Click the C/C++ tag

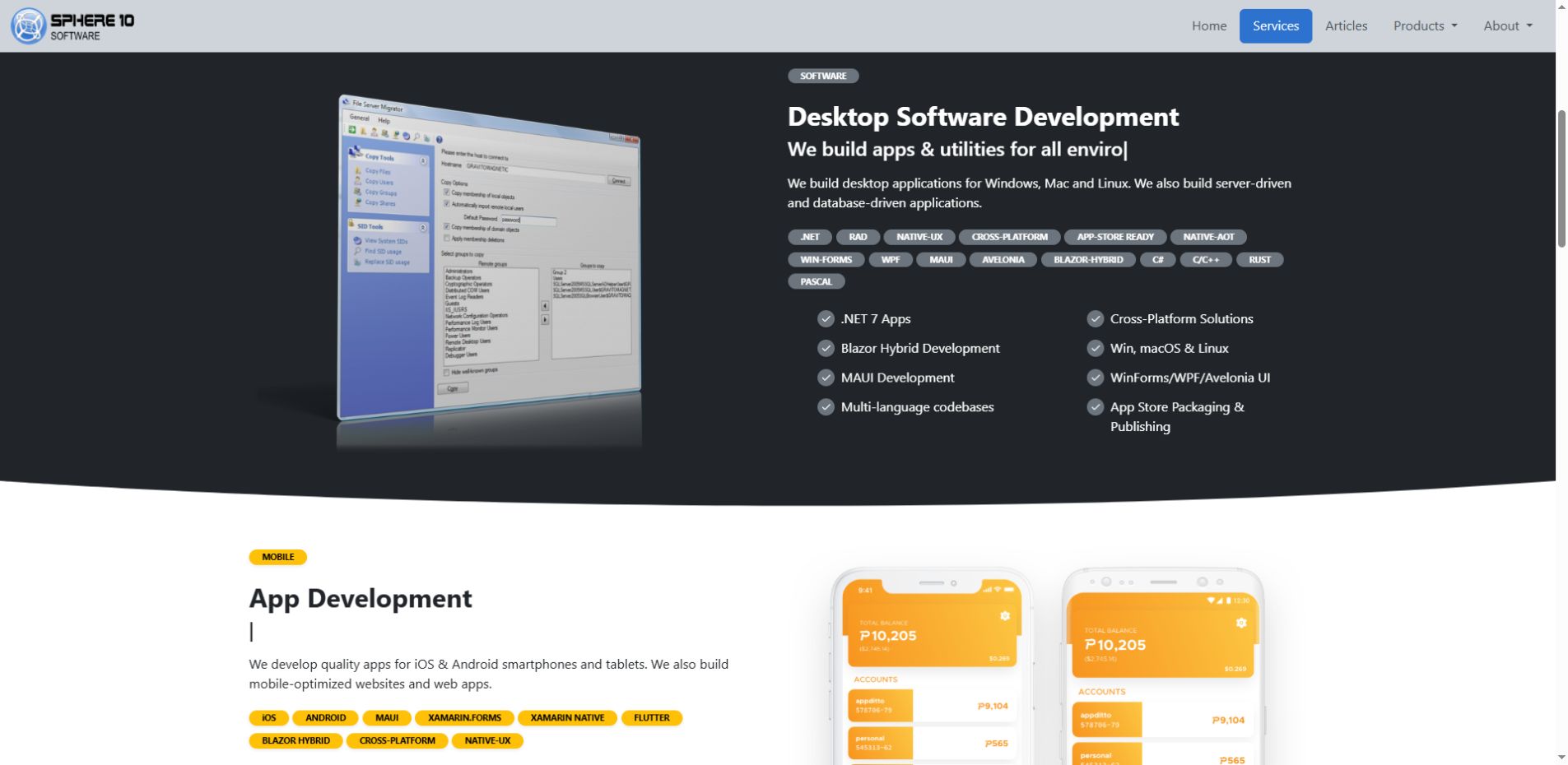(1206, 259)
